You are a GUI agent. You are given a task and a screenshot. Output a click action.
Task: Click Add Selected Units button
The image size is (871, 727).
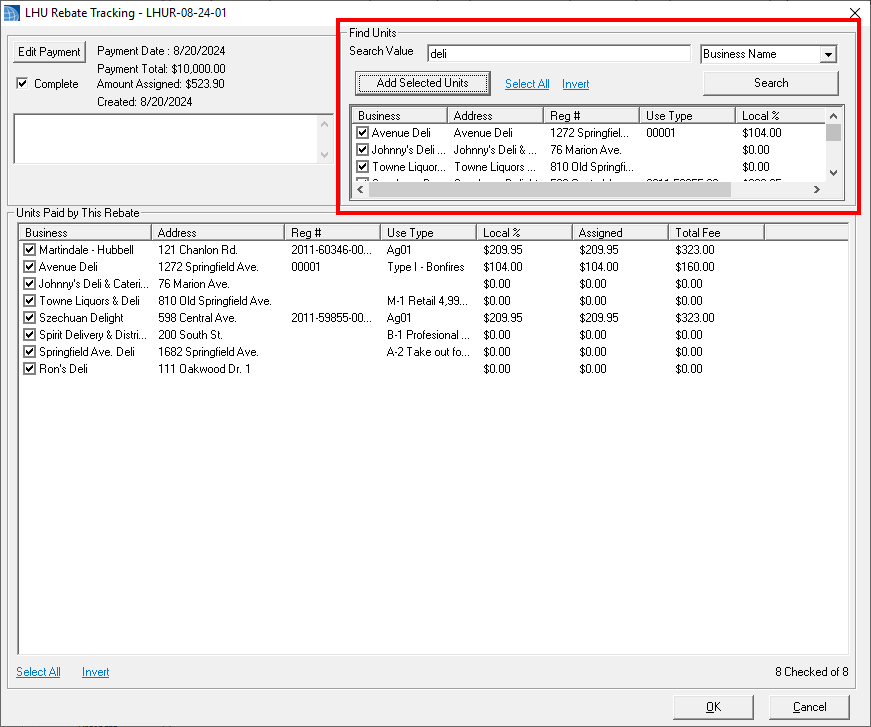[422, 83]
